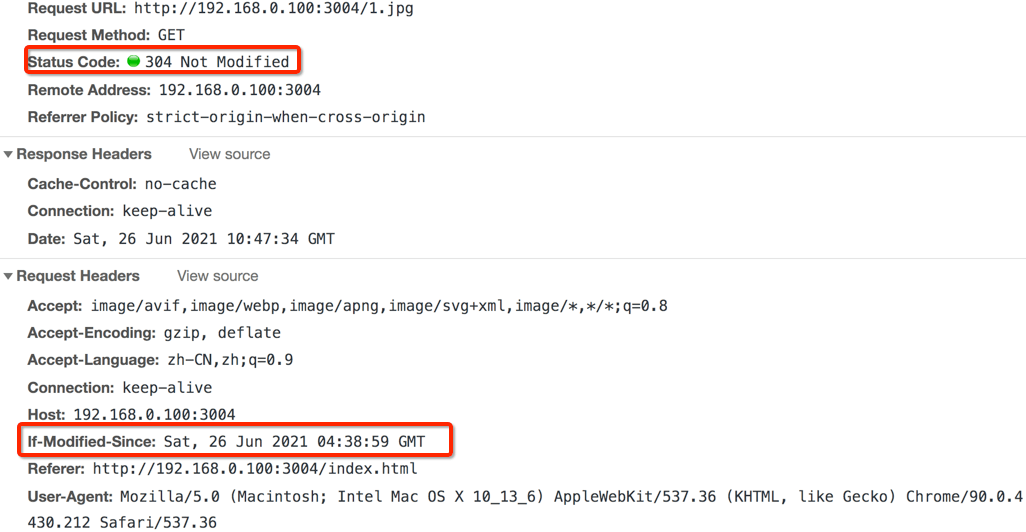Click the Accept-Language zh-CN value
The height and width of the screenshot is (532, 1026).
pyautogui.click(x=228, y=360)
